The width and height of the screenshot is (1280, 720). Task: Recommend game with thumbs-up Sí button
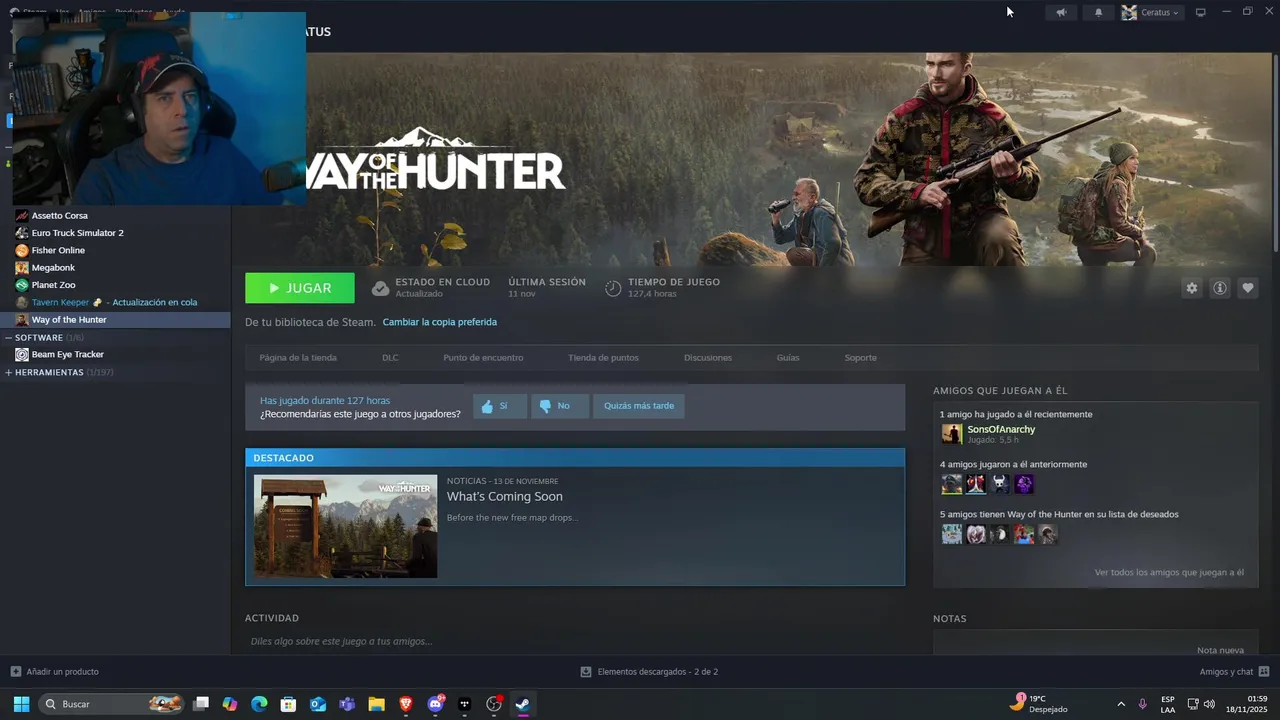(x=499, y=406)
